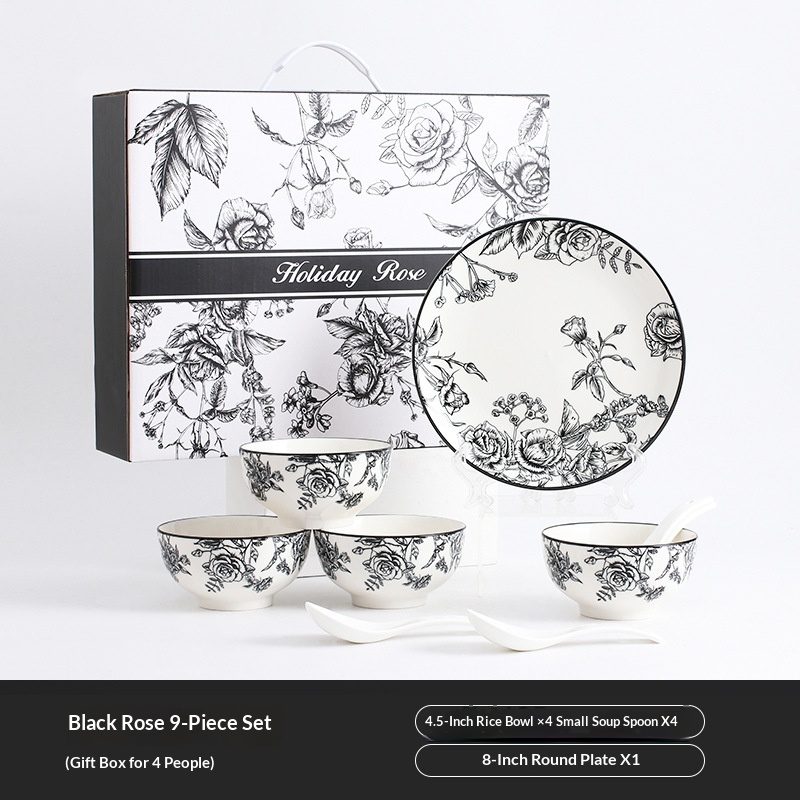The image size is (800, 800).
Task: Select the round floral plate
Action: [x=549, y=353]
